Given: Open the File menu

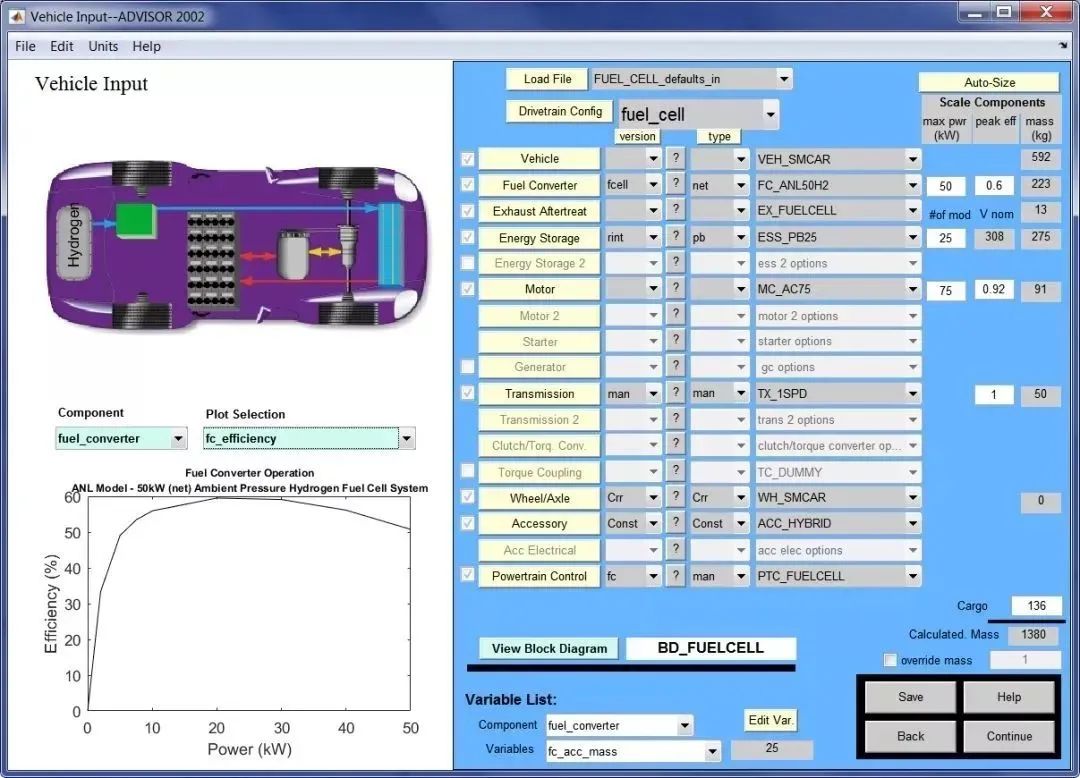Looking at the screenshot, I should [25, 46].
